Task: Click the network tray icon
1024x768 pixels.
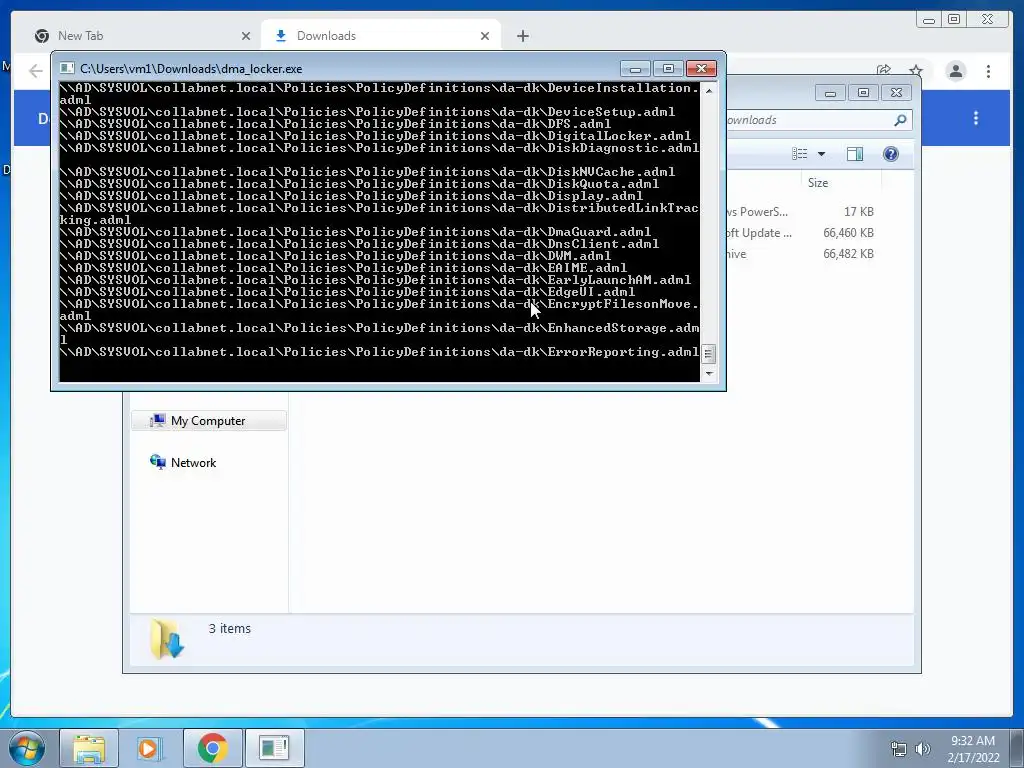Action: tap(899, 749)
